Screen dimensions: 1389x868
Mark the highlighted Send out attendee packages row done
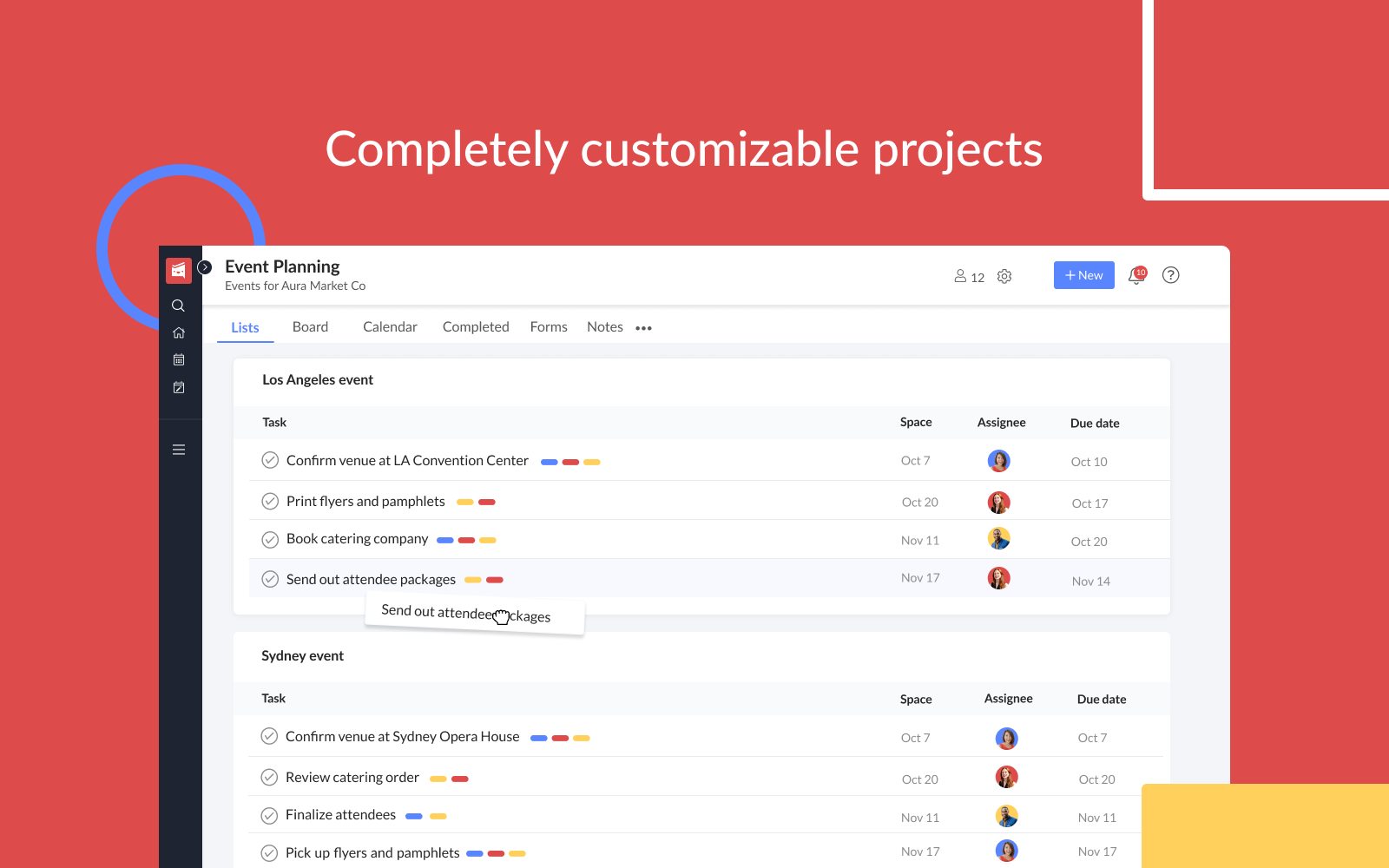tap(270, 579)
